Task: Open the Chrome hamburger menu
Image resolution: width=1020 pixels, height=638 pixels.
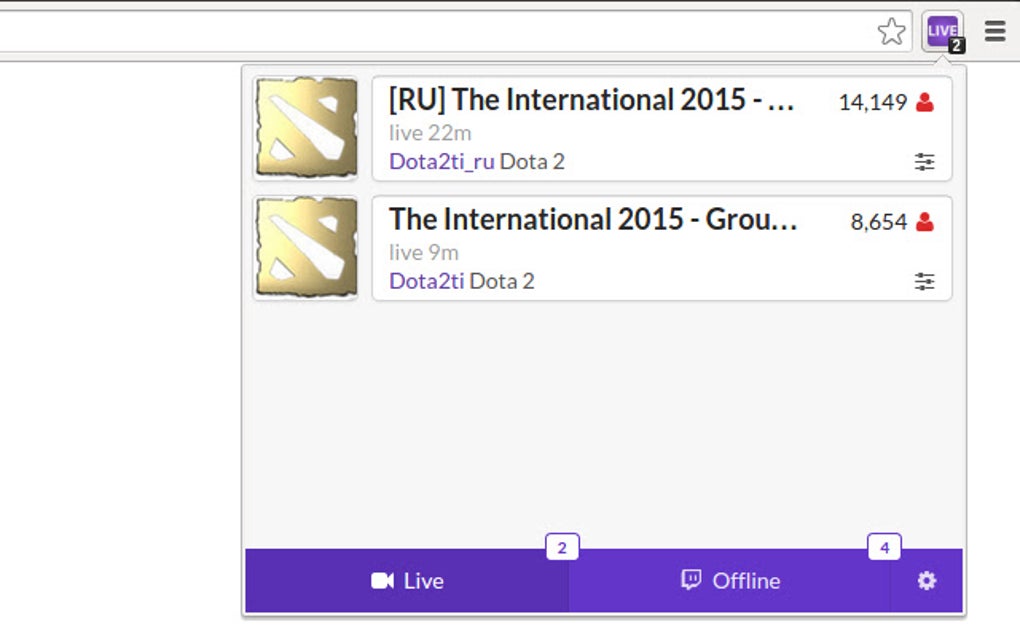Action: 993,31
